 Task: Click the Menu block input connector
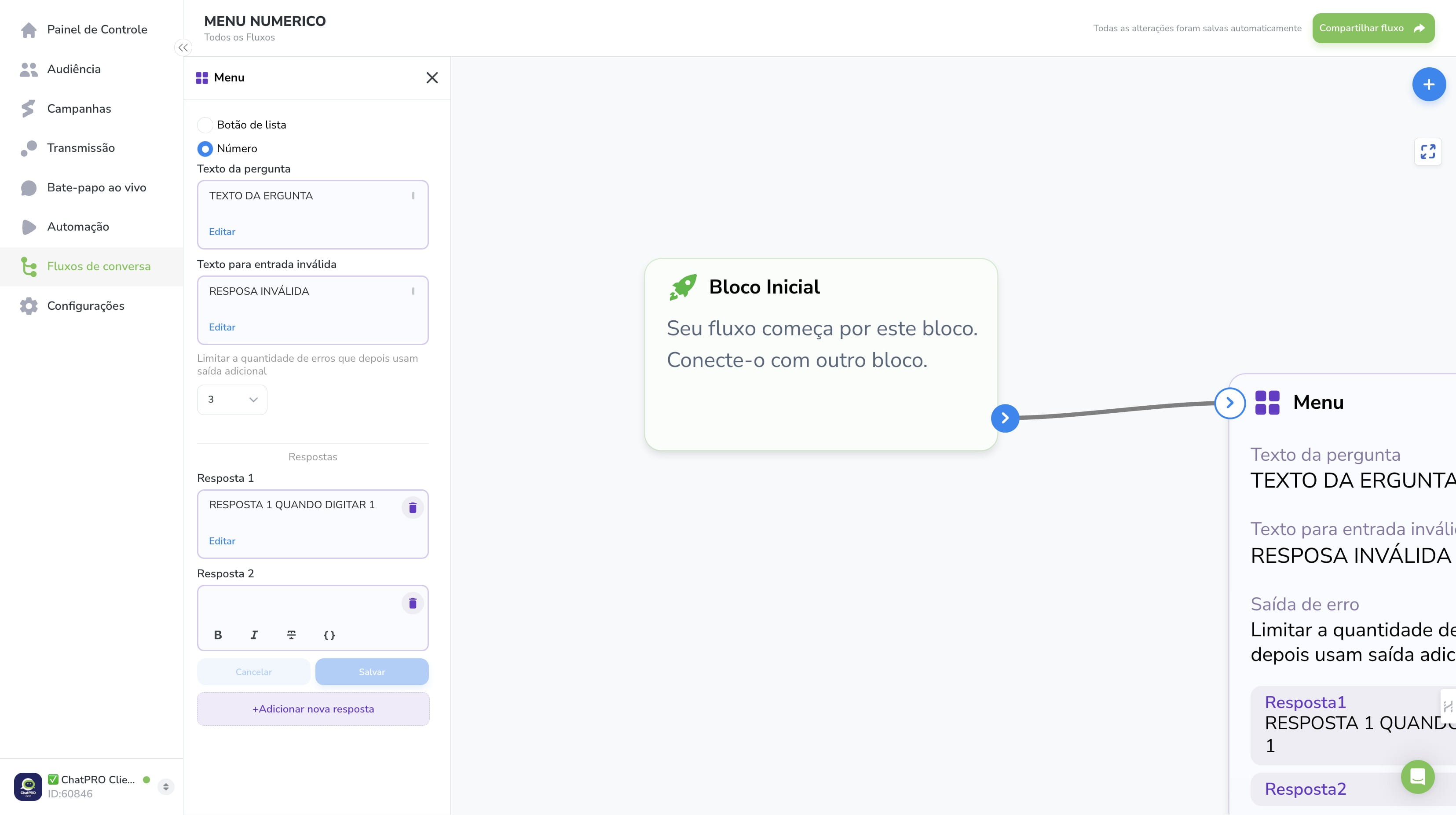tap(1229, 403)
